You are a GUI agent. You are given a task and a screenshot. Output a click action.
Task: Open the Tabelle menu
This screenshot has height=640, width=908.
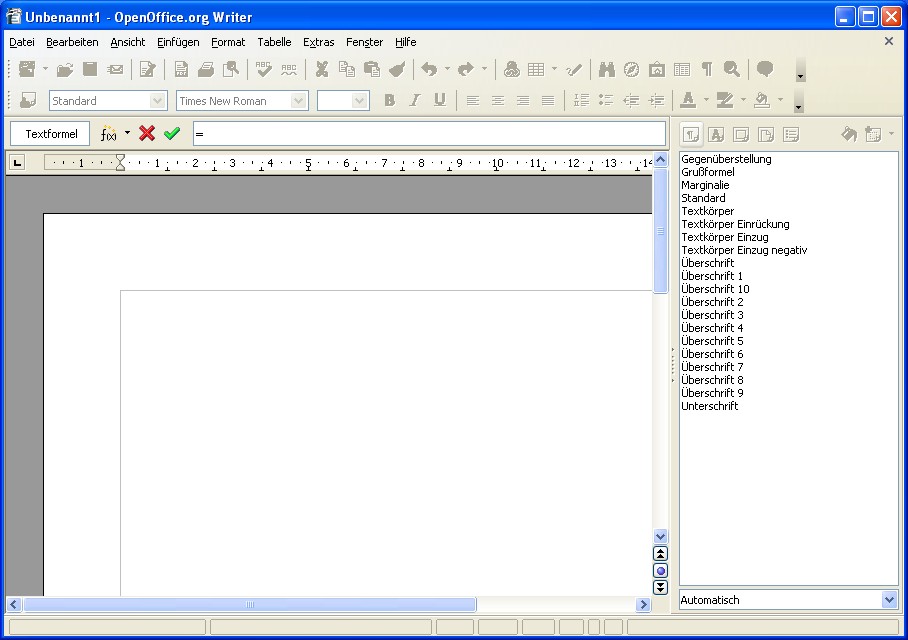click(274, 42)
